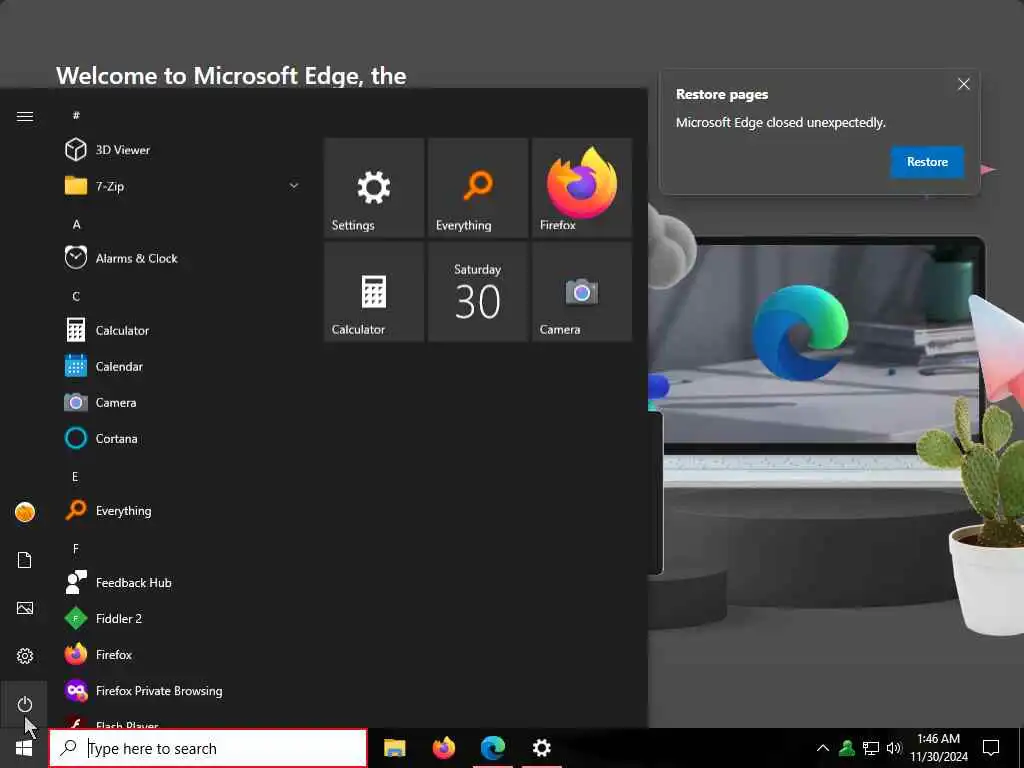Screen dimensions: 1024x768
Task: Open Settings gear in Start sidebar
Action: 25,656
